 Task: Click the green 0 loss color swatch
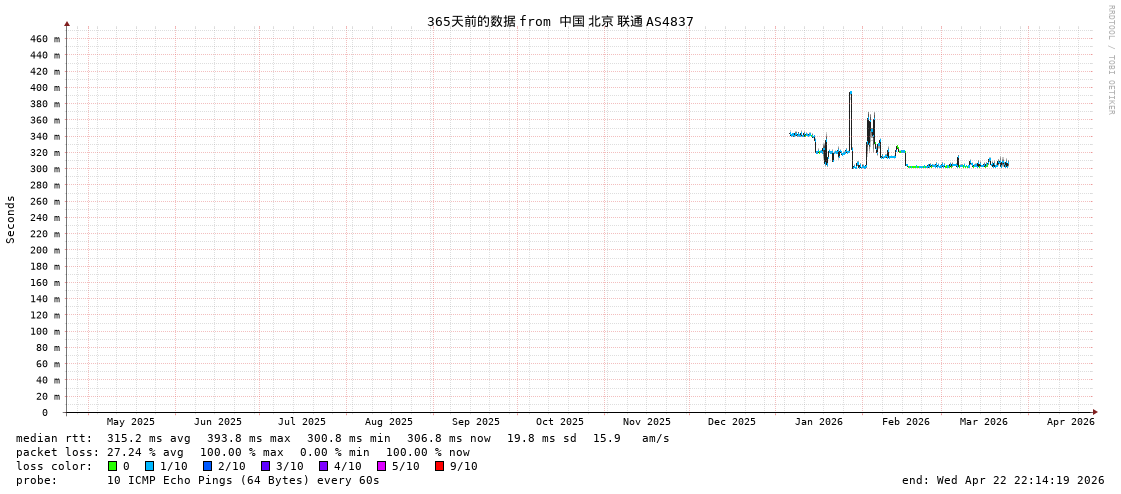(x=113, y=466)
